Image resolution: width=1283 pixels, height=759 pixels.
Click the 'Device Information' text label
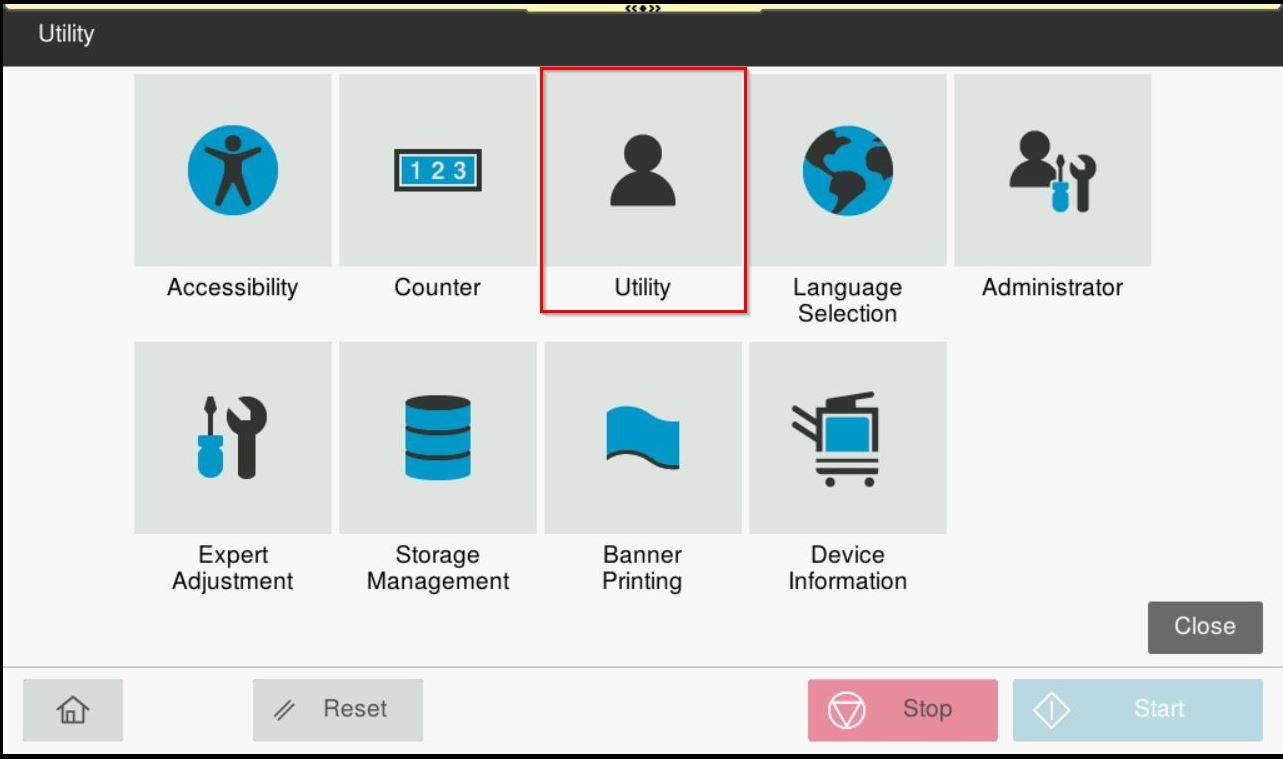point(847,568)
